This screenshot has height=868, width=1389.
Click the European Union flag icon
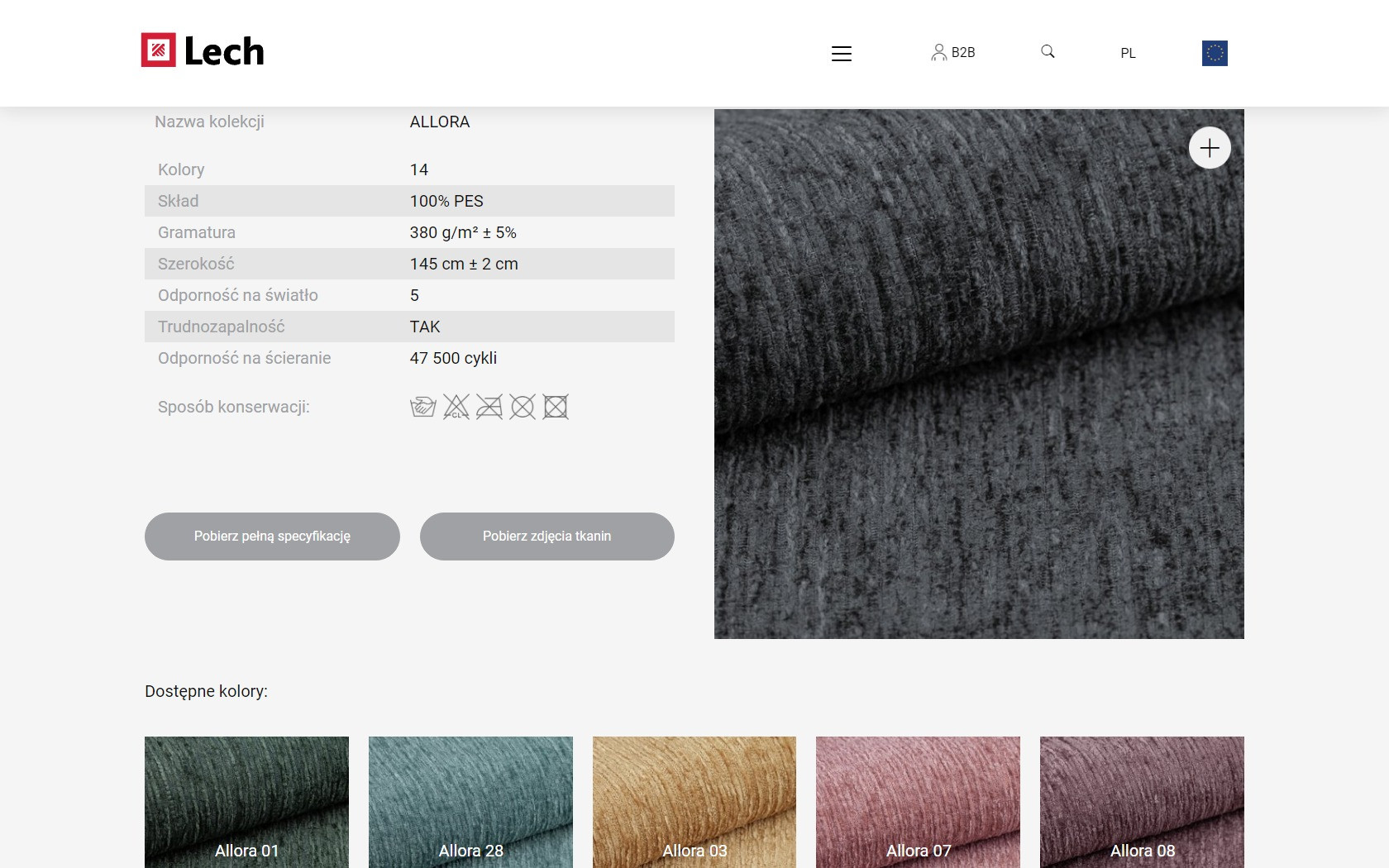[1214, 53]
